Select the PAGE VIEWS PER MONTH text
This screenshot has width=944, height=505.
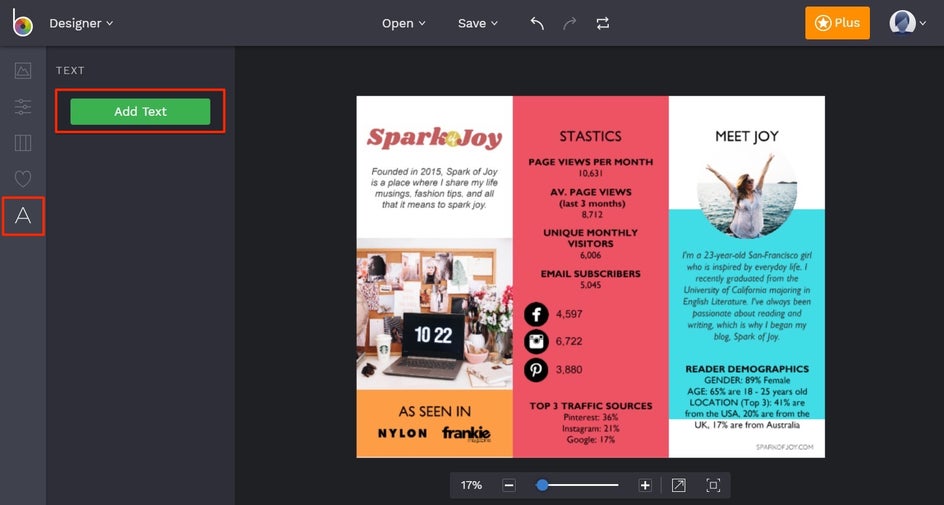tap(591, 162)
